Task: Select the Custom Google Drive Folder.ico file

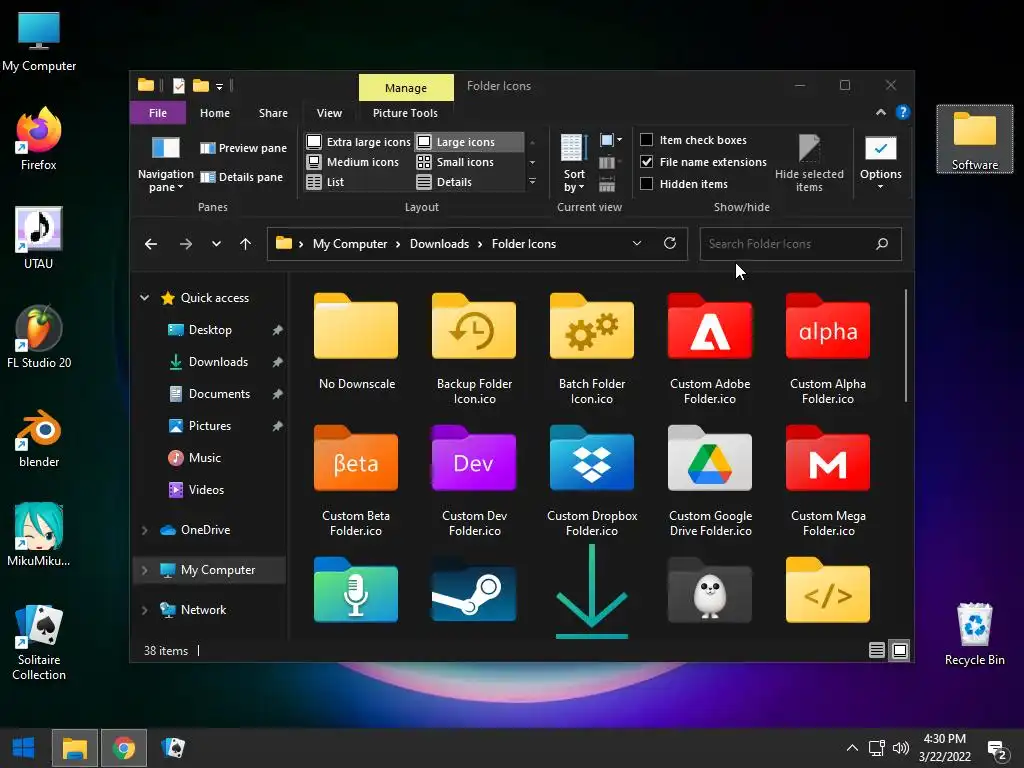Action: (x=710, y=482)
